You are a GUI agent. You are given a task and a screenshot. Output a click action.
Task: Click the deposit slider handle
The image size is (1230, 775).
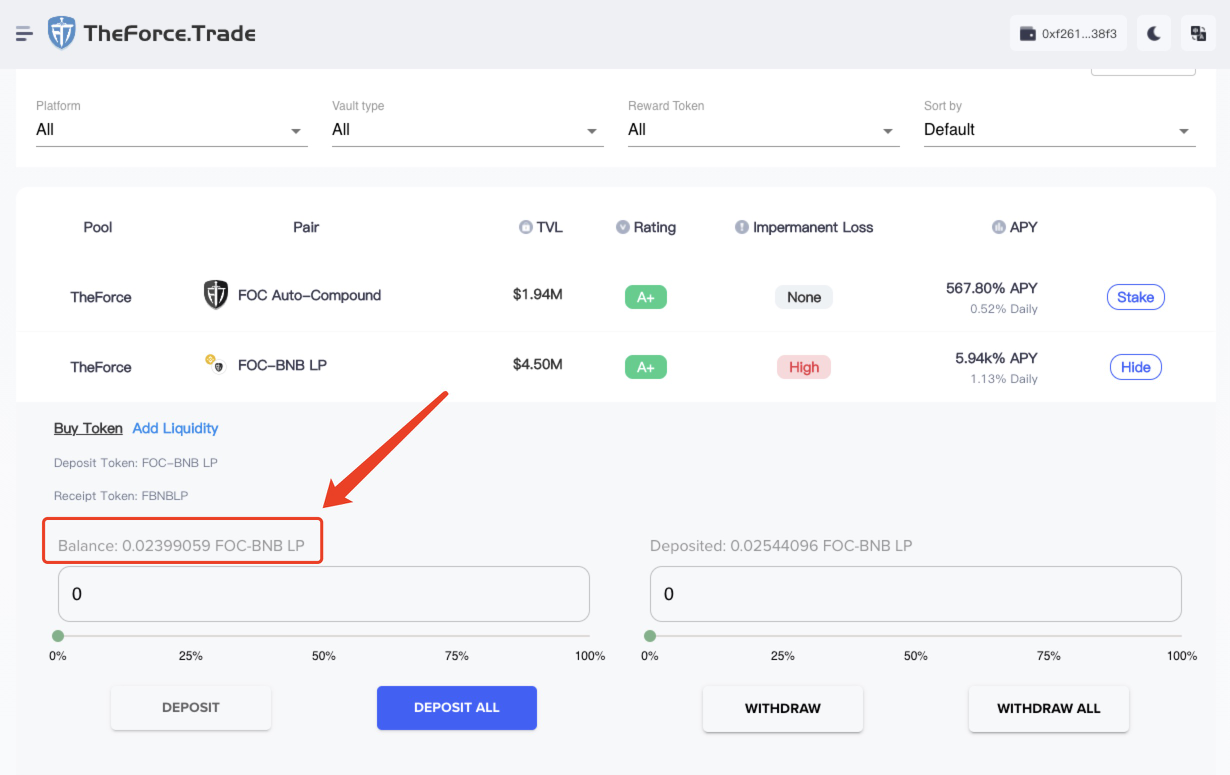click(x=58, y=636)
